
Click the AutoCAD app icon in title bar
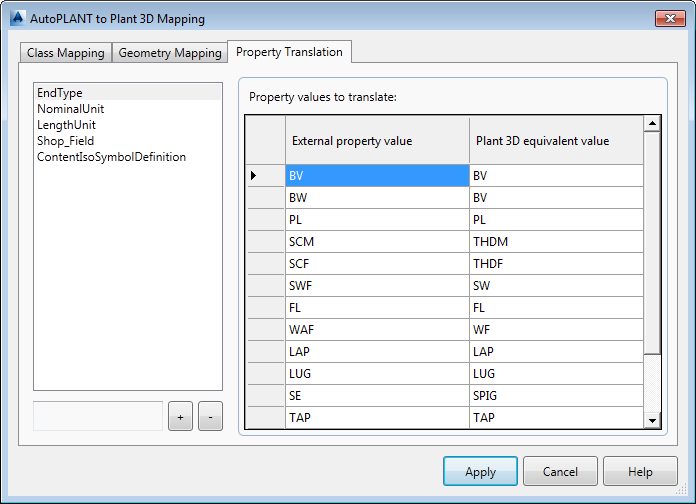coord(17,18)
